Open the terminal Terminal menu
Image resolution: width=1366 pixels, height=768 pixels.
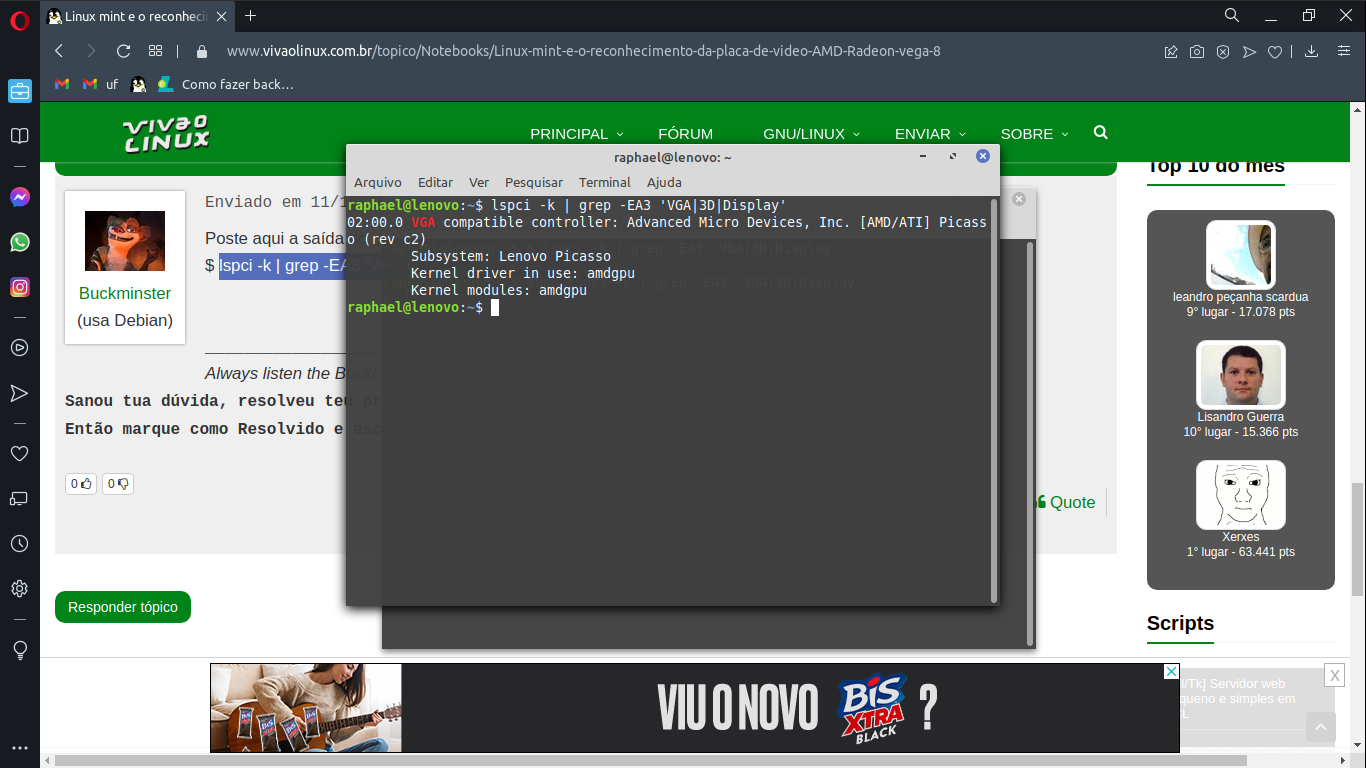coord(605,182)
